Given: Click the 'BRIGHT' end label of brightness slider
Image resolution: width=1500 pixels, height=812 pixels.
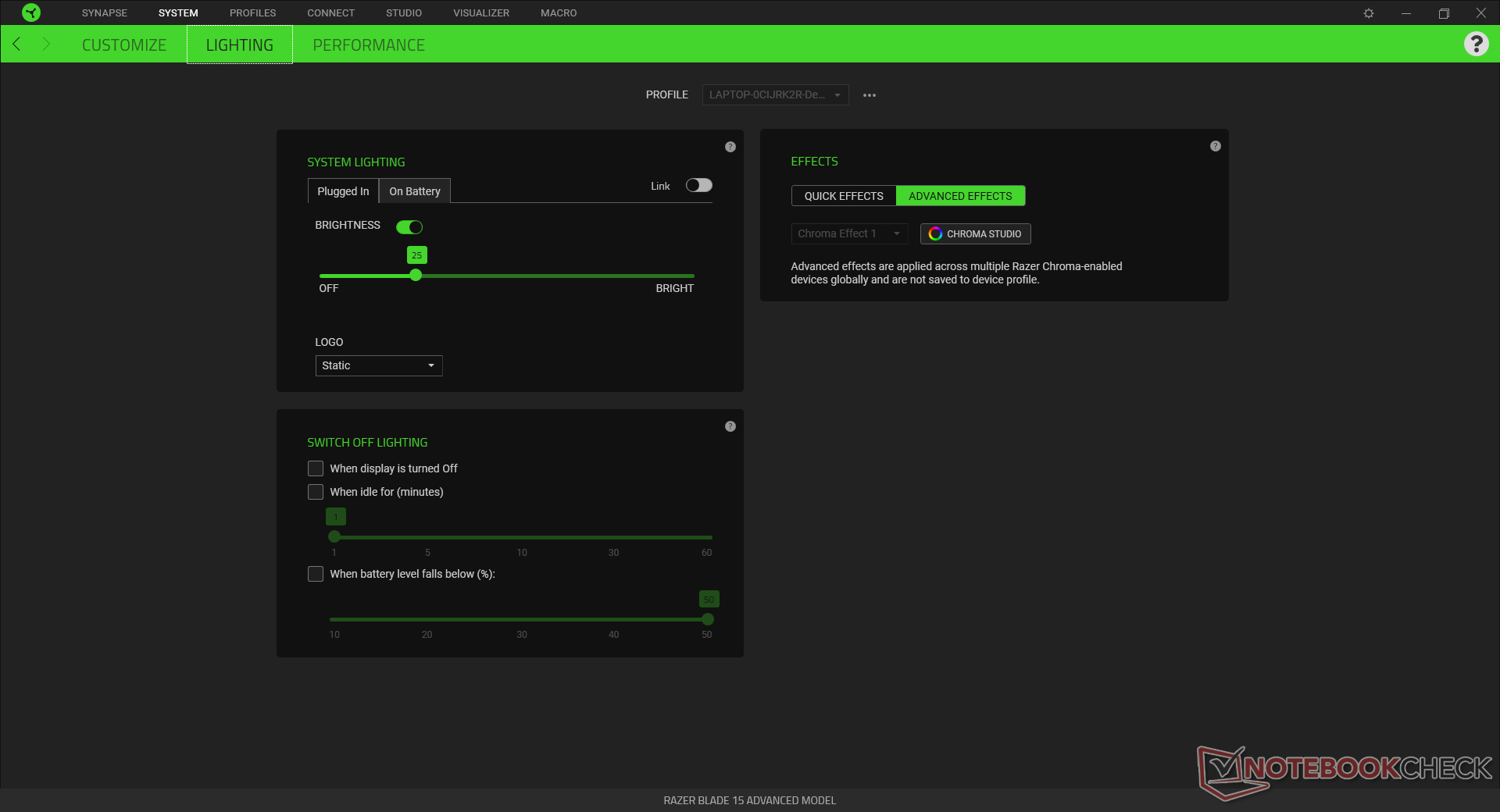Looking at the screenshot, I should click(x=674, y=288).
